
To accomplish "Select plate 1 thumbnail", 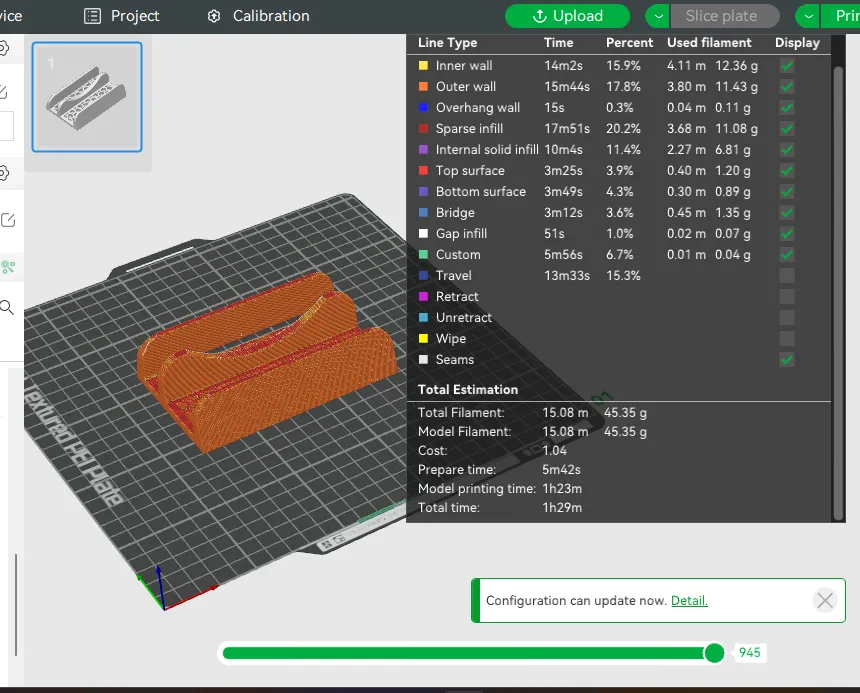I will click(87, 97).
